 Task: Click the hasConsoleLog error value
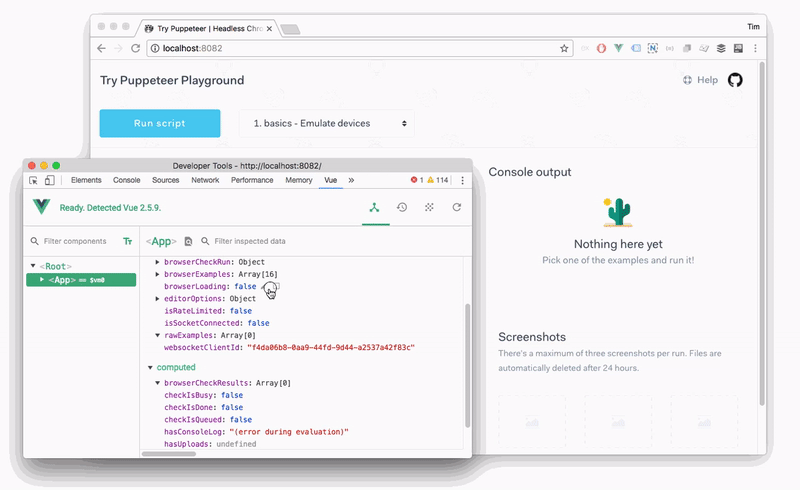click(289, 432)
